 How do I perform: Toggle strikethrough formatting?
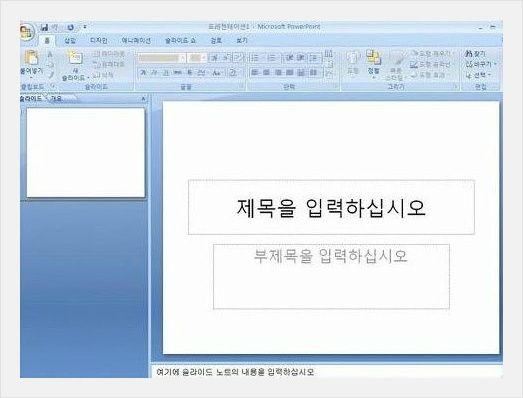(x=177, y=72)
